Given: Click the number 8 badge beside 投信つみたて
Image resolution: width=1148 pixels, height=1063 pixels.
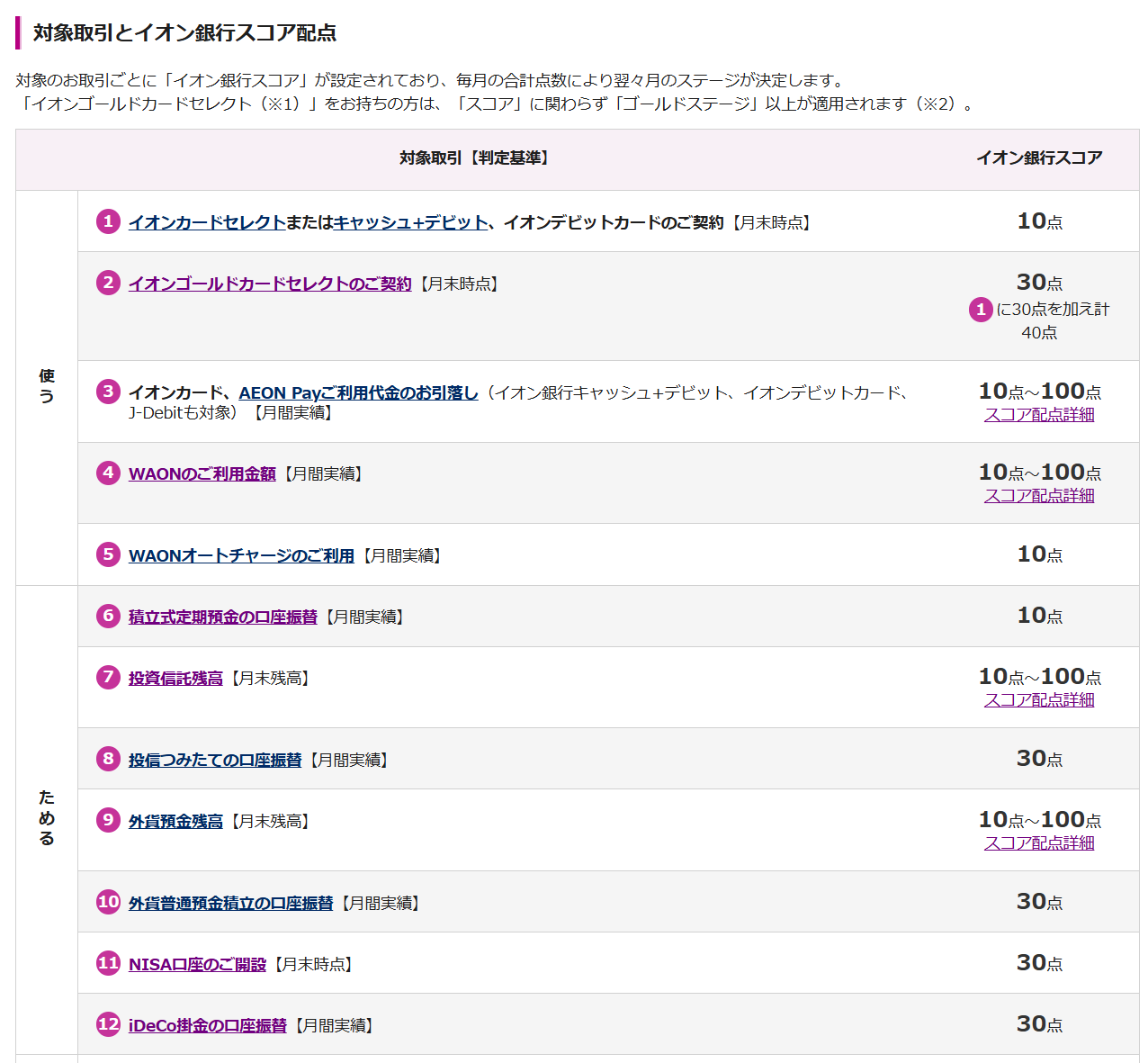Looking at the screenshot, I should coord(108,759).
